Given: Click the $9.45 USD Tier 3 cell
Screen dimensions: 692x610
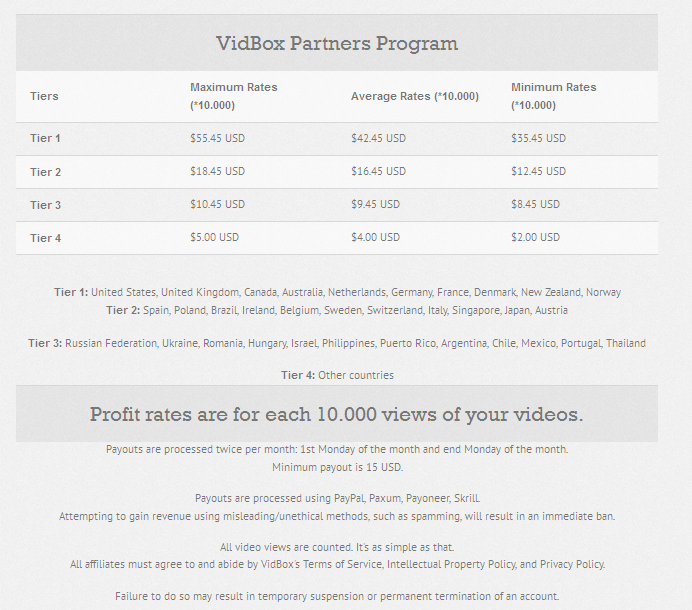Looking at the screenshot, I should coord(376,204).
